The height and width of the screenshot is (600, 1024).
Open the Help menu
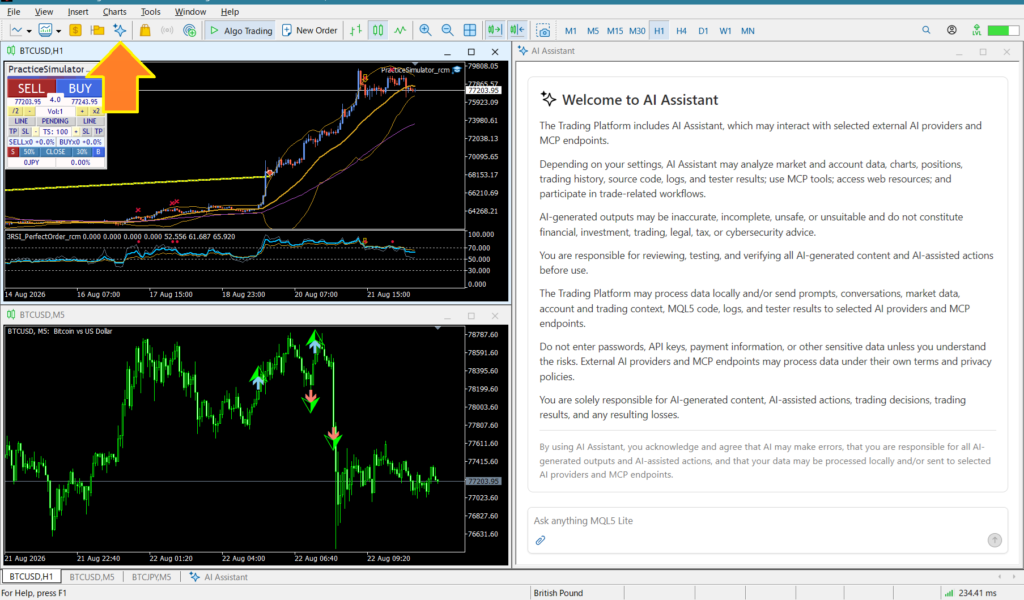point(230,12)
